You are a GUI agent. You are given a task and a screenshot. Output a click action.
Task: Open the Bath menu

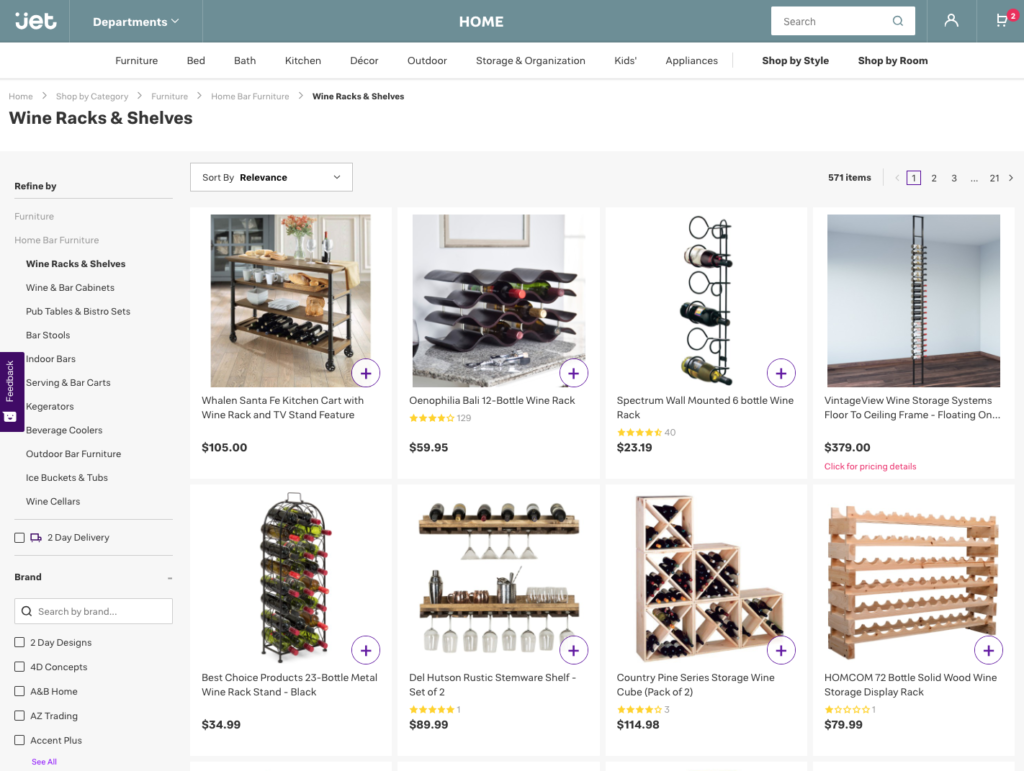click(245, 61)
